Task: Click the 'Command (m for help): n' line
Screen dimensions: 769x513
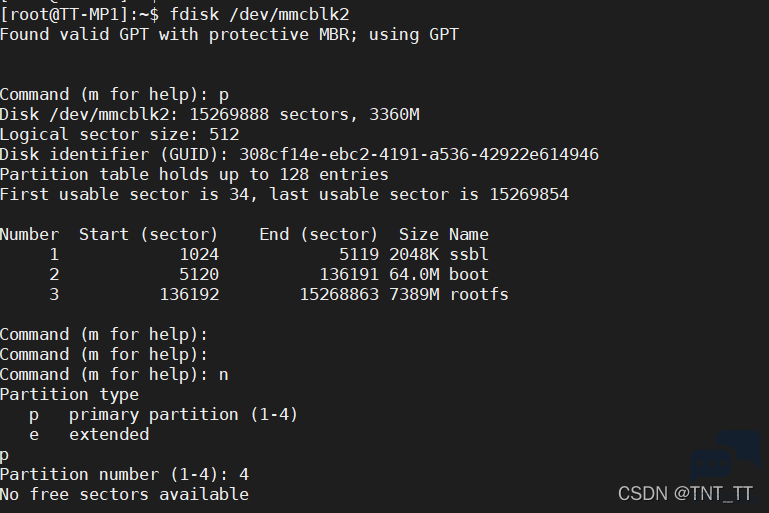Action: (114, 375)
